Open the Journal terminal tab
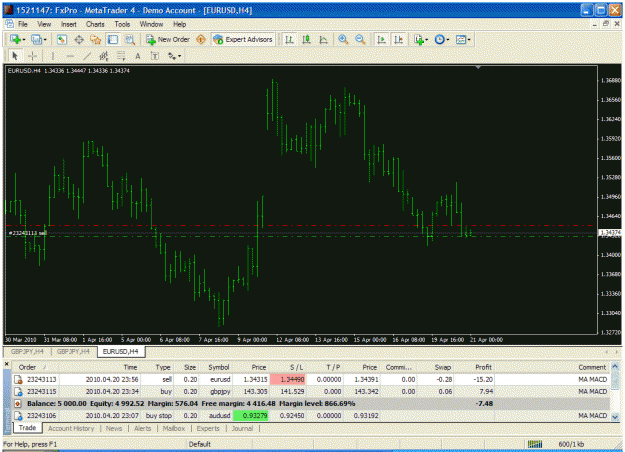 [242, 428]
